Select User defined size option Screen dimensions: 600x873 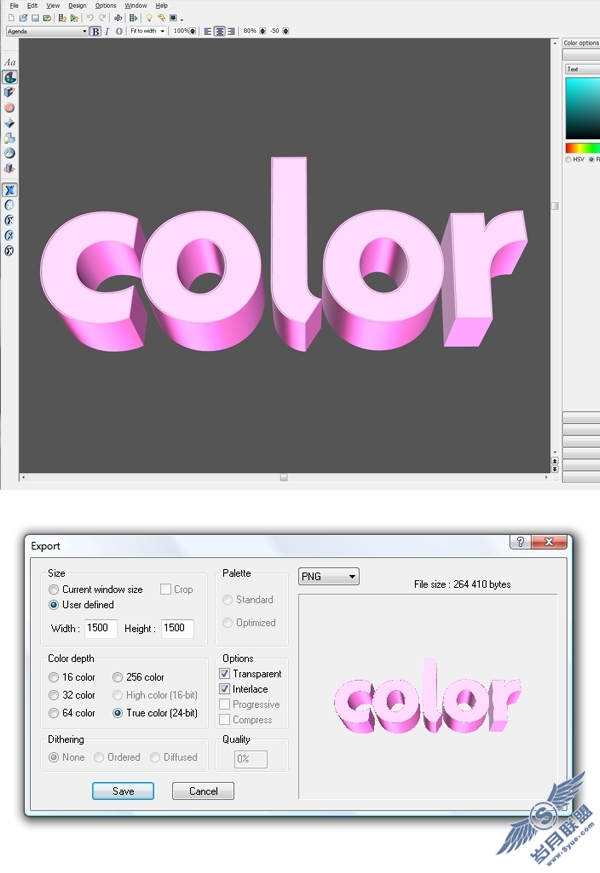click(x=53, y=605)
